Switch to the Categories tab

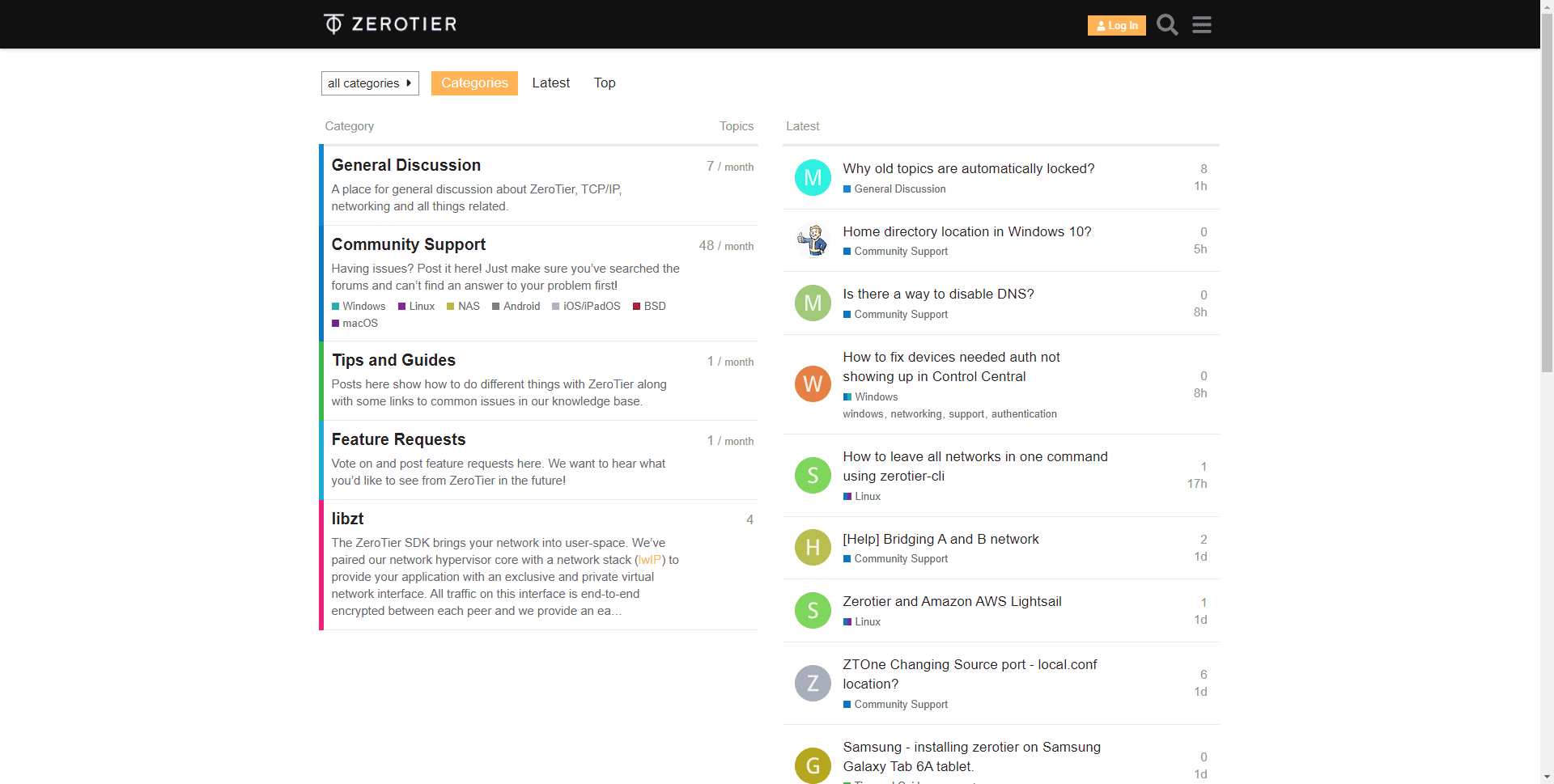click(474, 83)
